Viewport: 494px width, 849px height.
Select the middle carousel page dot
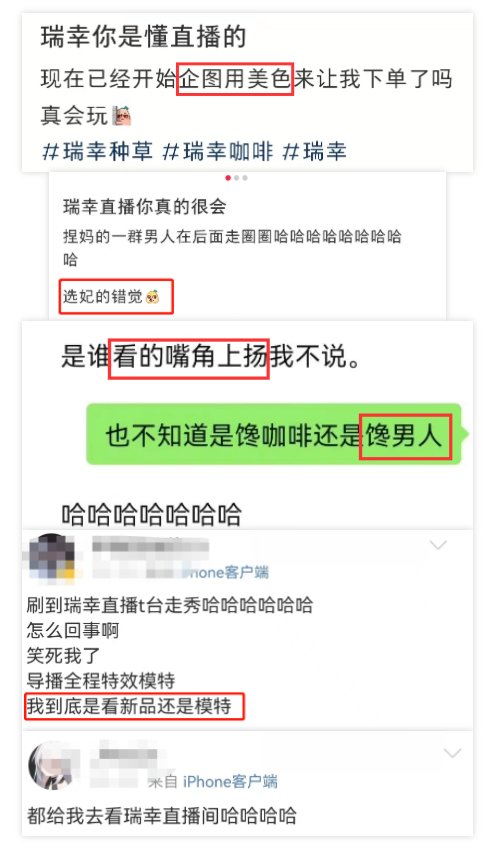pos(237,178)
